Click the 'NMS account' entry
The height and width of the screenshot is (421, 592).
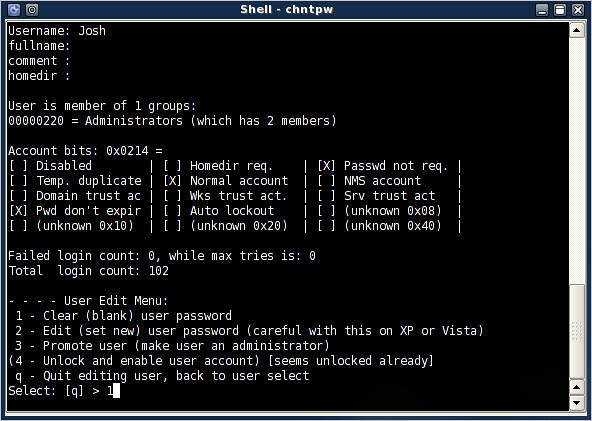[369, 181]
